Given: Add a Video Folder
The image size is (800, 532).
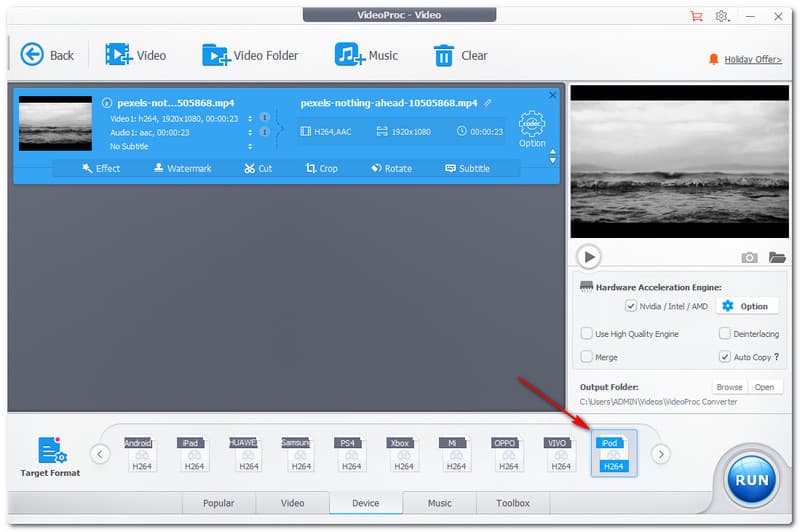Looking at the screenshot, I should (250, 55).
